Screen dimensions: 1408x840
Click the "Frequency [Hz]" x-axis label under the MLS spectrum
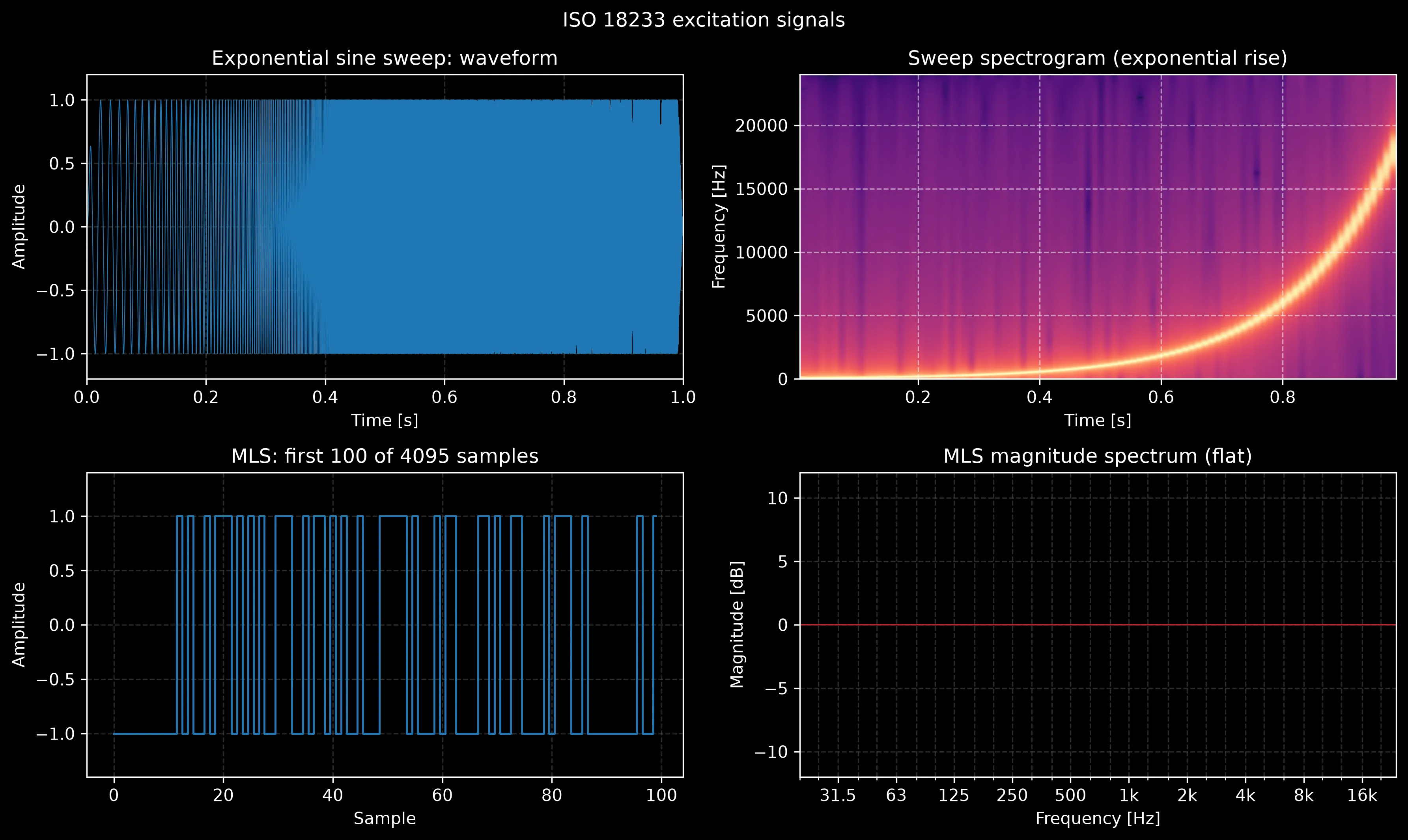[x=1098, y=818]
